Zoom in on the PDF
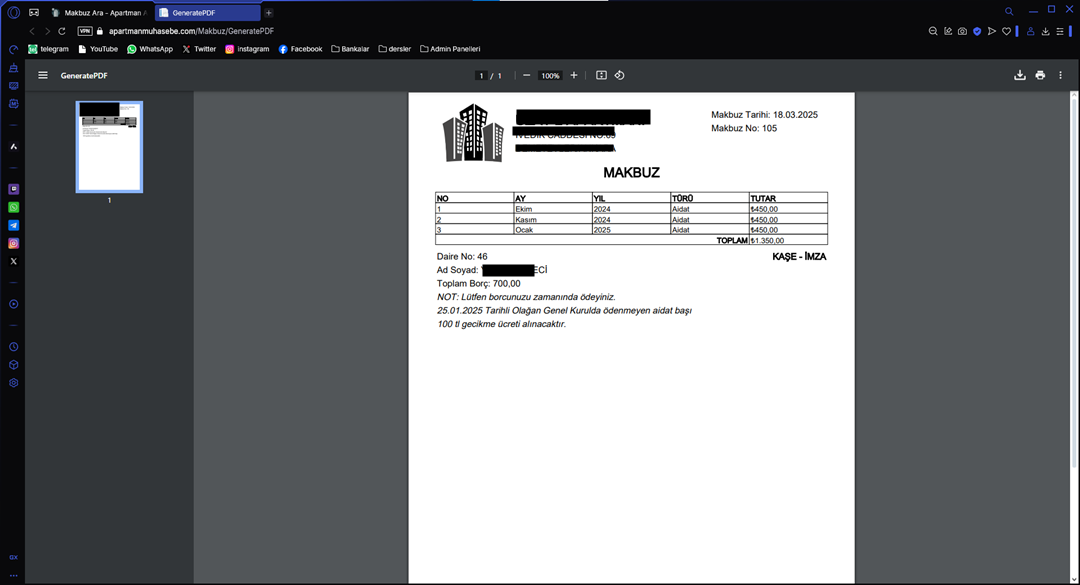1080x585 pixels. point(573,76)
